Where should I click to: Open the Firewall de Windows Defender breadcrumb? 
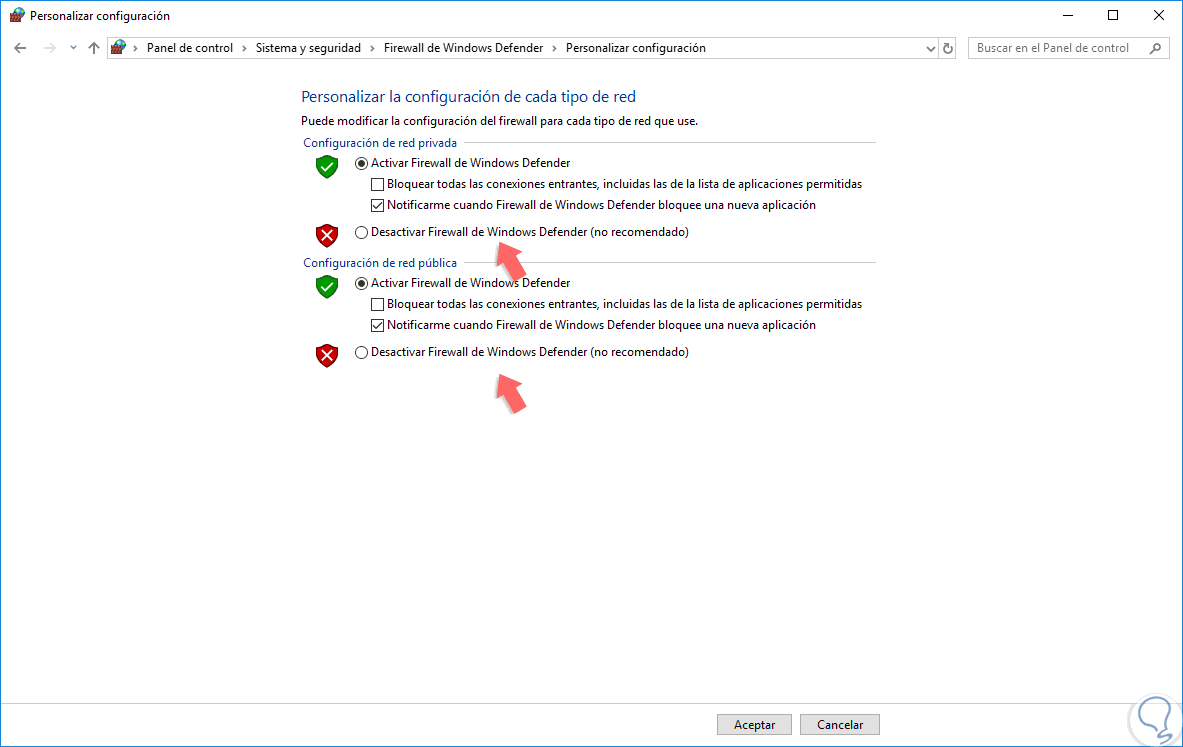pos(463,48)
